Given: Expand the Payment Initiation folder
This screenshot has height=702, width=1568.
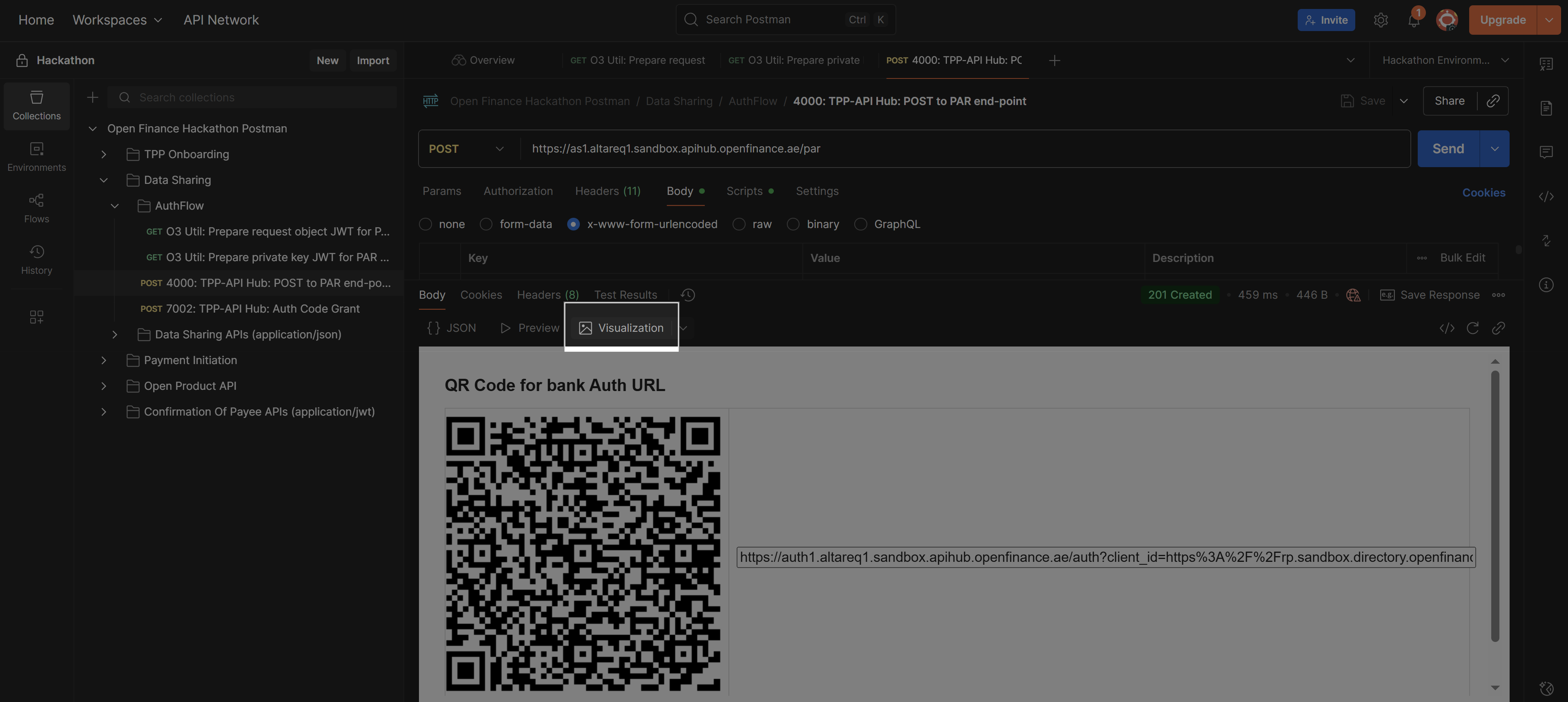Looking at the screenshot, I should [x=103, y=361].
